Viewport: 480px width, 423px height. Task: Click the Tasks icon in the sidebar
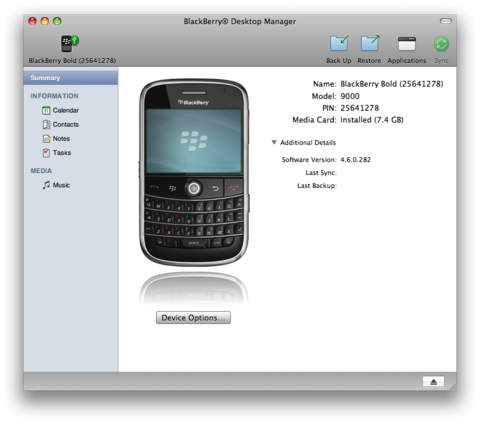coord(46,153)
